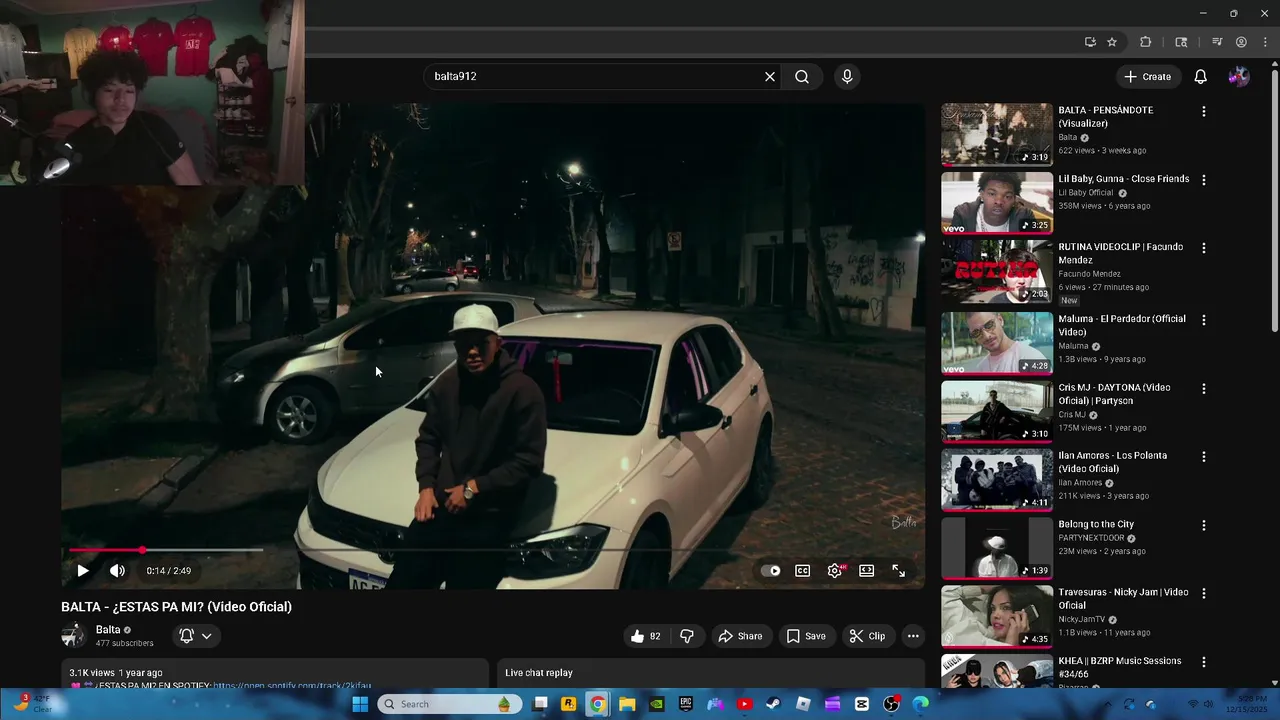Toggle closed captions on the video
This screenshot has width=1280, height=720.
coord(802,571)
